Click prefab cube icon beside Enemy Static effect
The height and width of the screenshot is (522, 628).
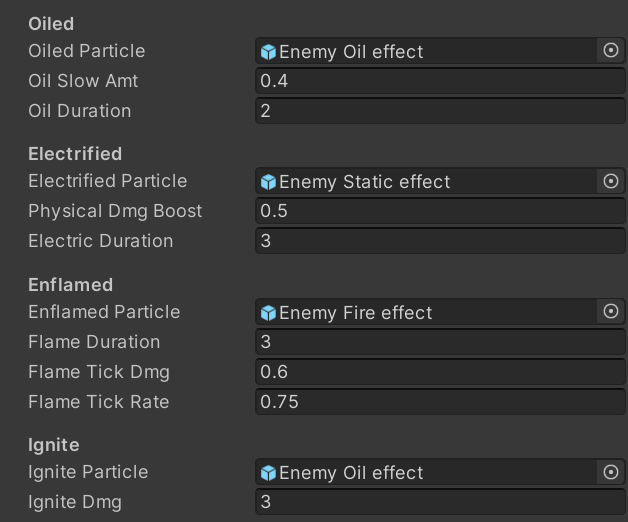[x=268, y=182]
